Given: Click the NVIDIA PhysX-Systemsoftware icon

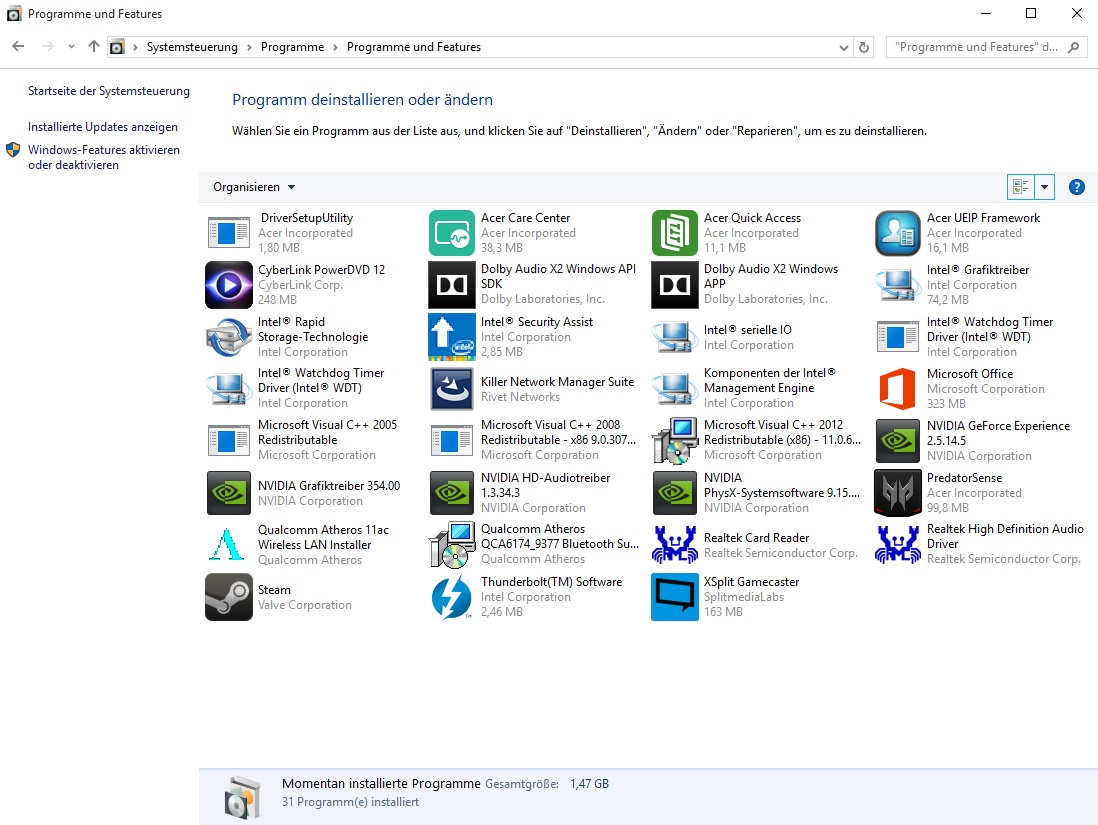Looking at the screenshot, I should pyautogui.click(x=674, y=493).
